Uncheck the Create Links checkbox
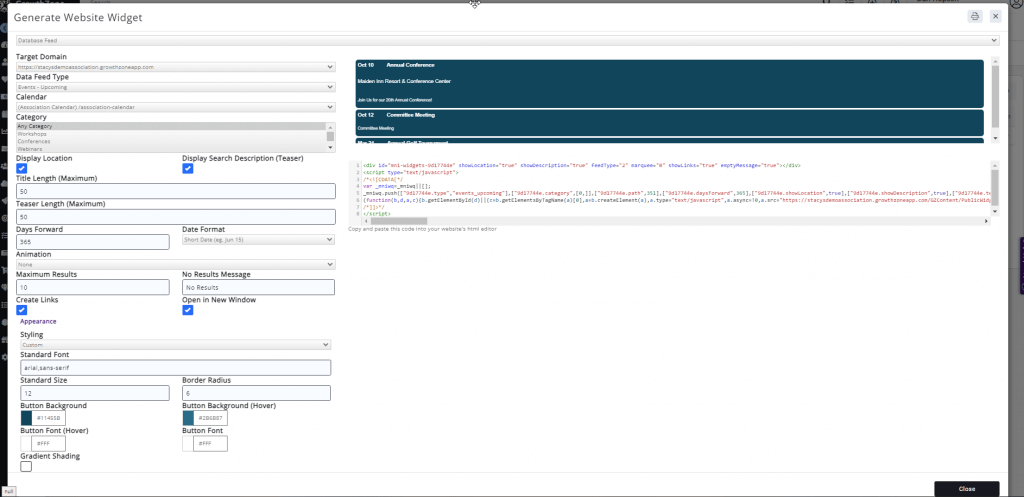The width and height of the screenshot is (1024, 497). click(22, 310)
